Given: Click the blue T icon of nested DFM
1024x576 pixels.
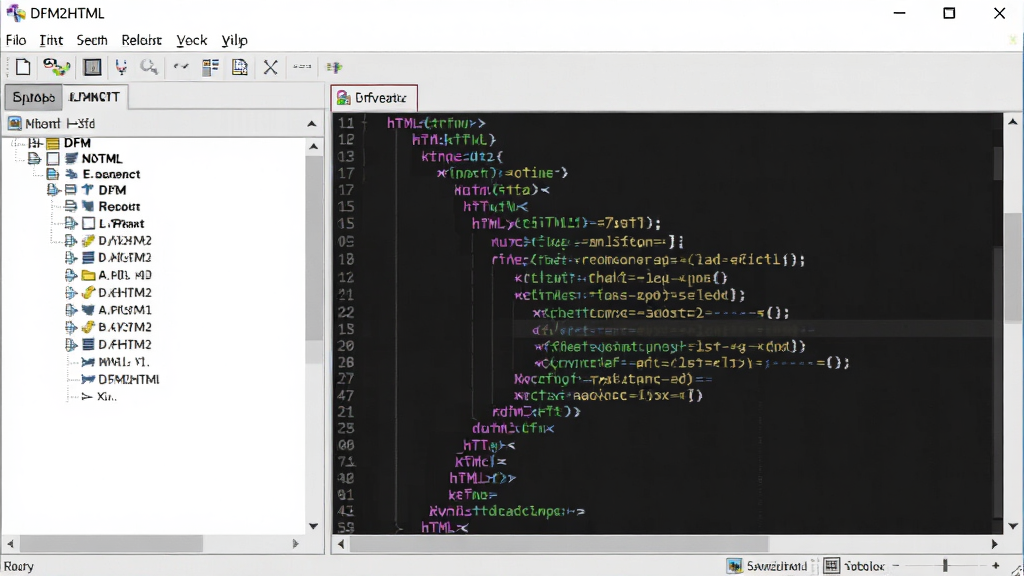Looking at the screenshot, I should [x=88, y=190].
